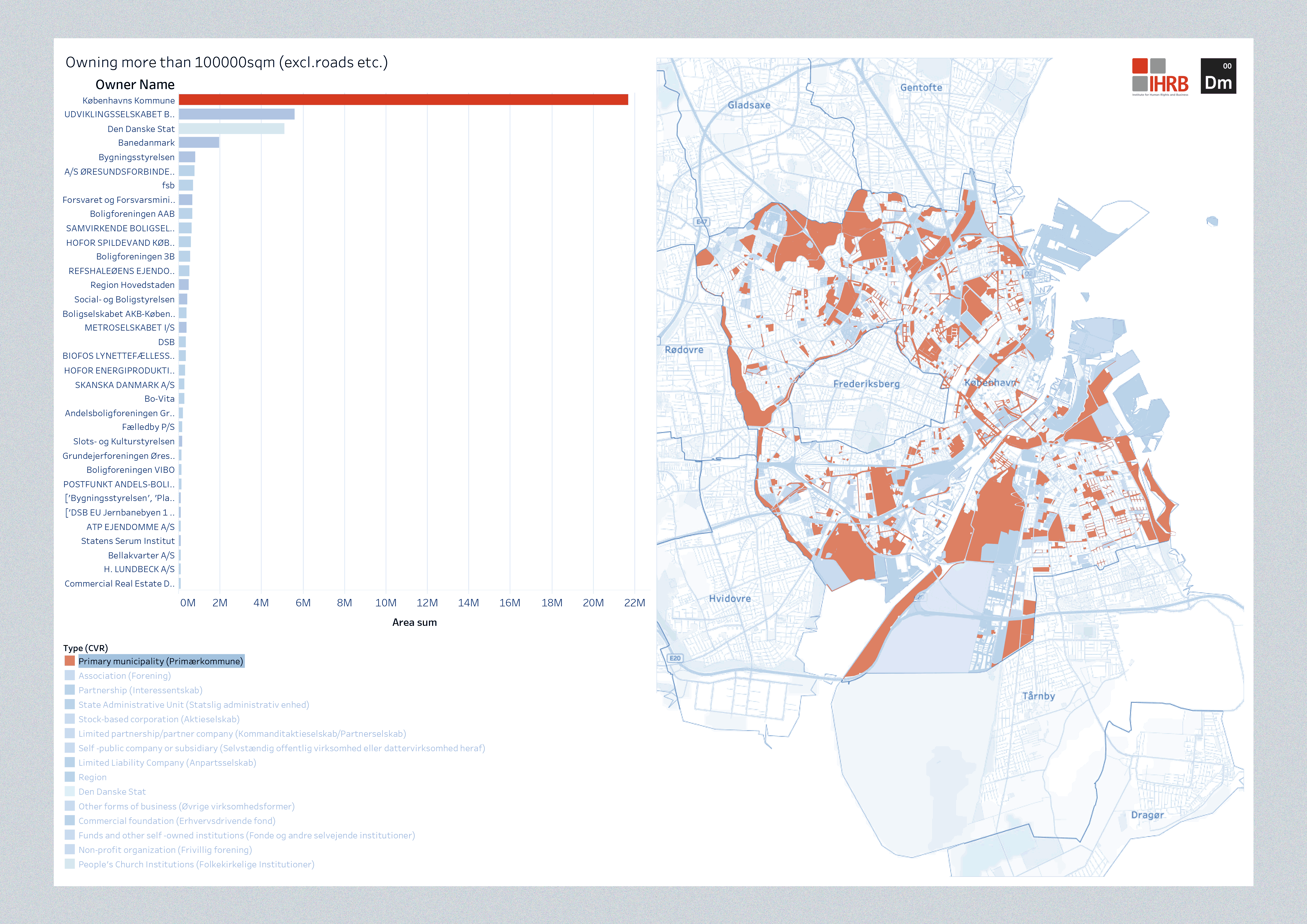Image resolution: width=1307 pixels, height=924 pixels.
Task: Click Funds and other self-owned institutions label
Action: pos(247,835)
